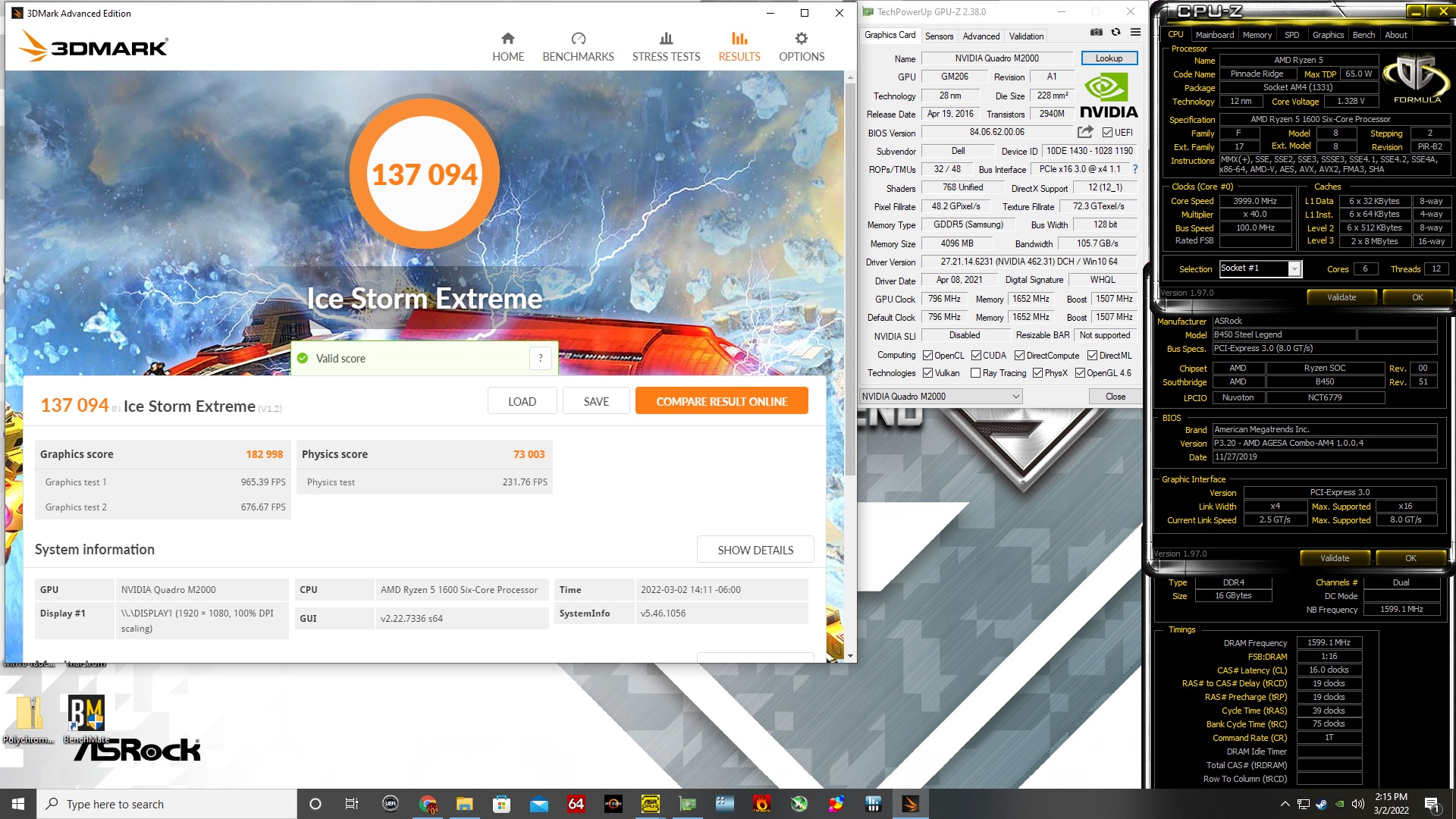Click the 3DMark logo
The width and height of the screenshot is (1456, 819).
[93, 46]
